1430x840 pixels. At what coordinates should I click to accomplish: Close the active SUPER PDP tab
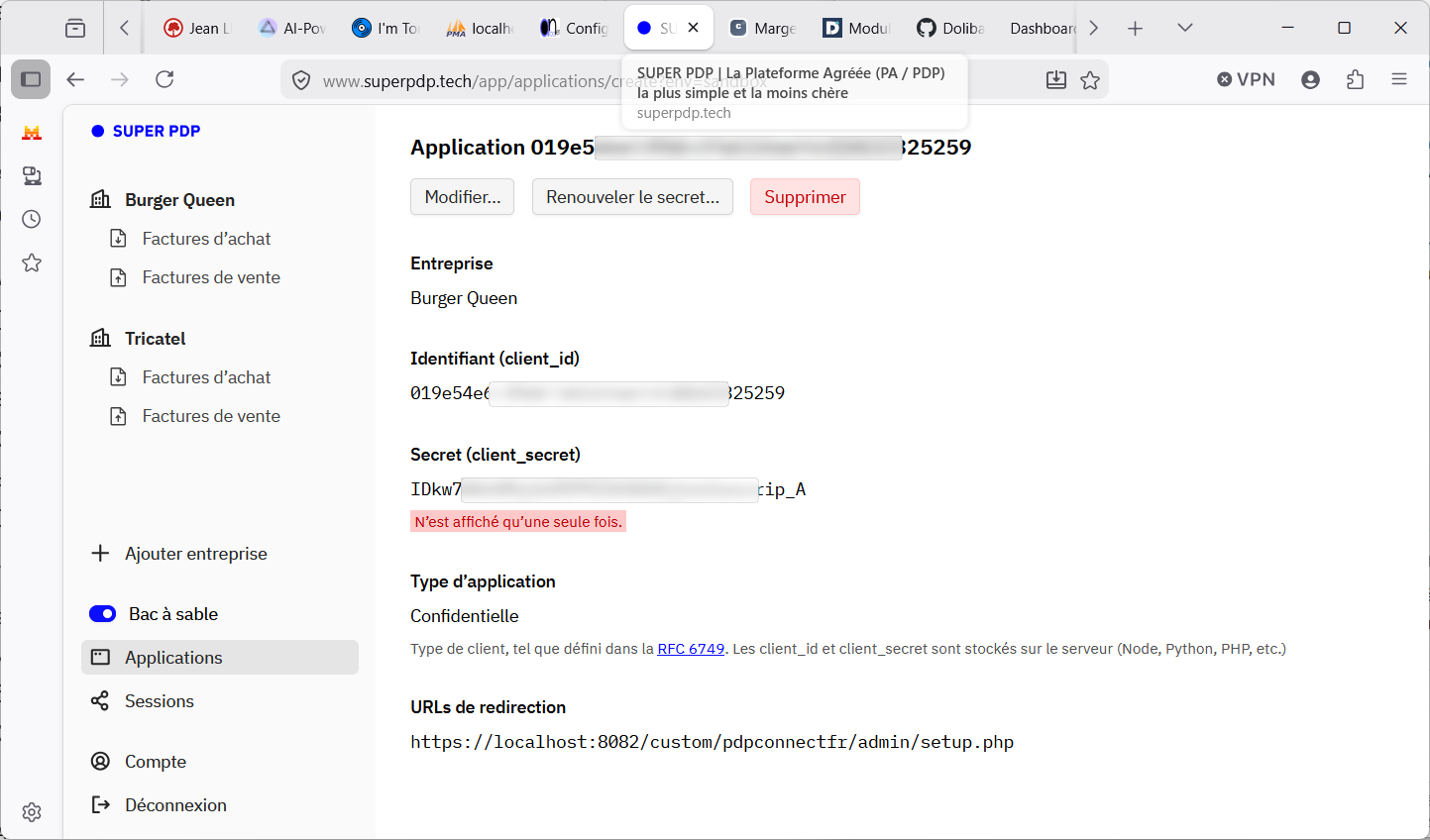point(694,28)
